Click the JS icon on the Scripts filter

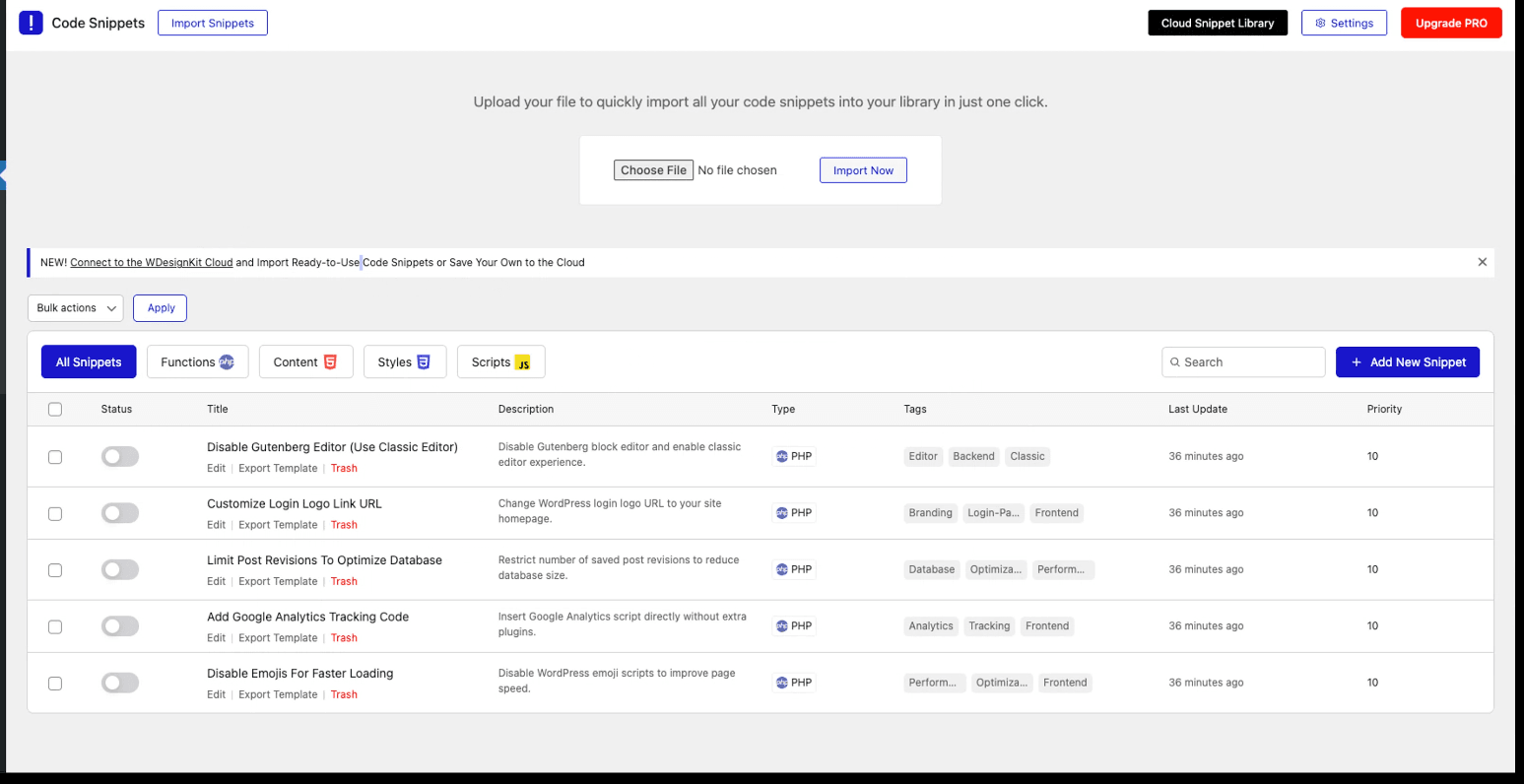coord(523,361)
